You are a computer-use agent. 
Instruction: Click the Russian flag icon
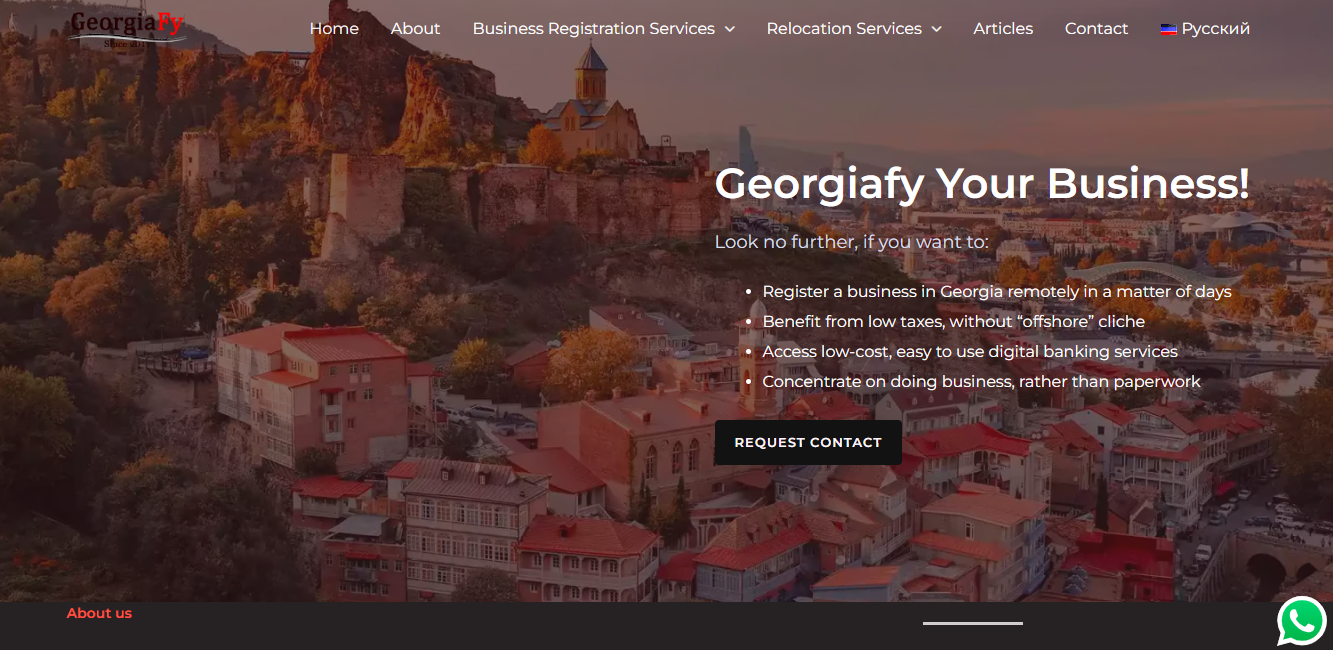1168,29
